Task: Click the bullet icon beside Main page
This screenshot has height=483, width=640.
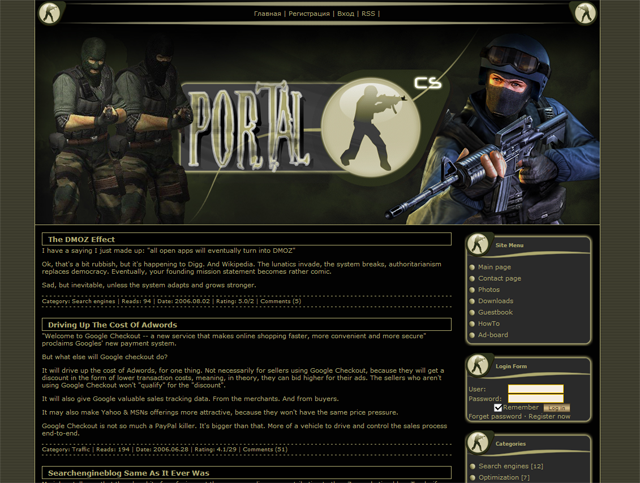Action: 472,267
